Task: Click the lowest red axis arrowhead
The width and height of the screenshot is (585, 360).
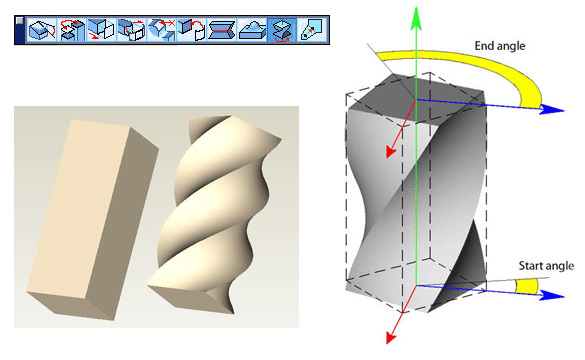Action: (390, 337)
